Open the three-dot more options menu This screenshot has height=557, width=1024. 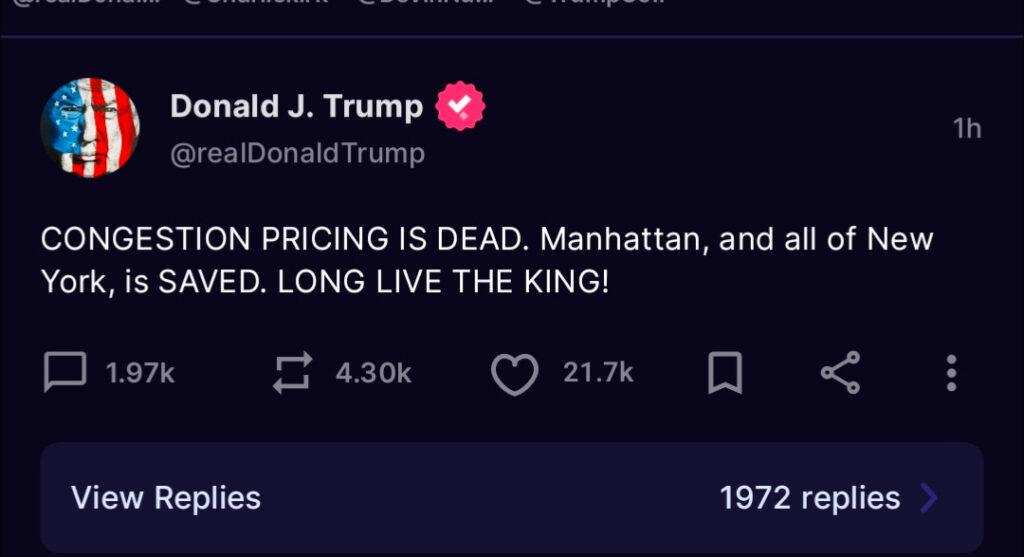(951, 373)
